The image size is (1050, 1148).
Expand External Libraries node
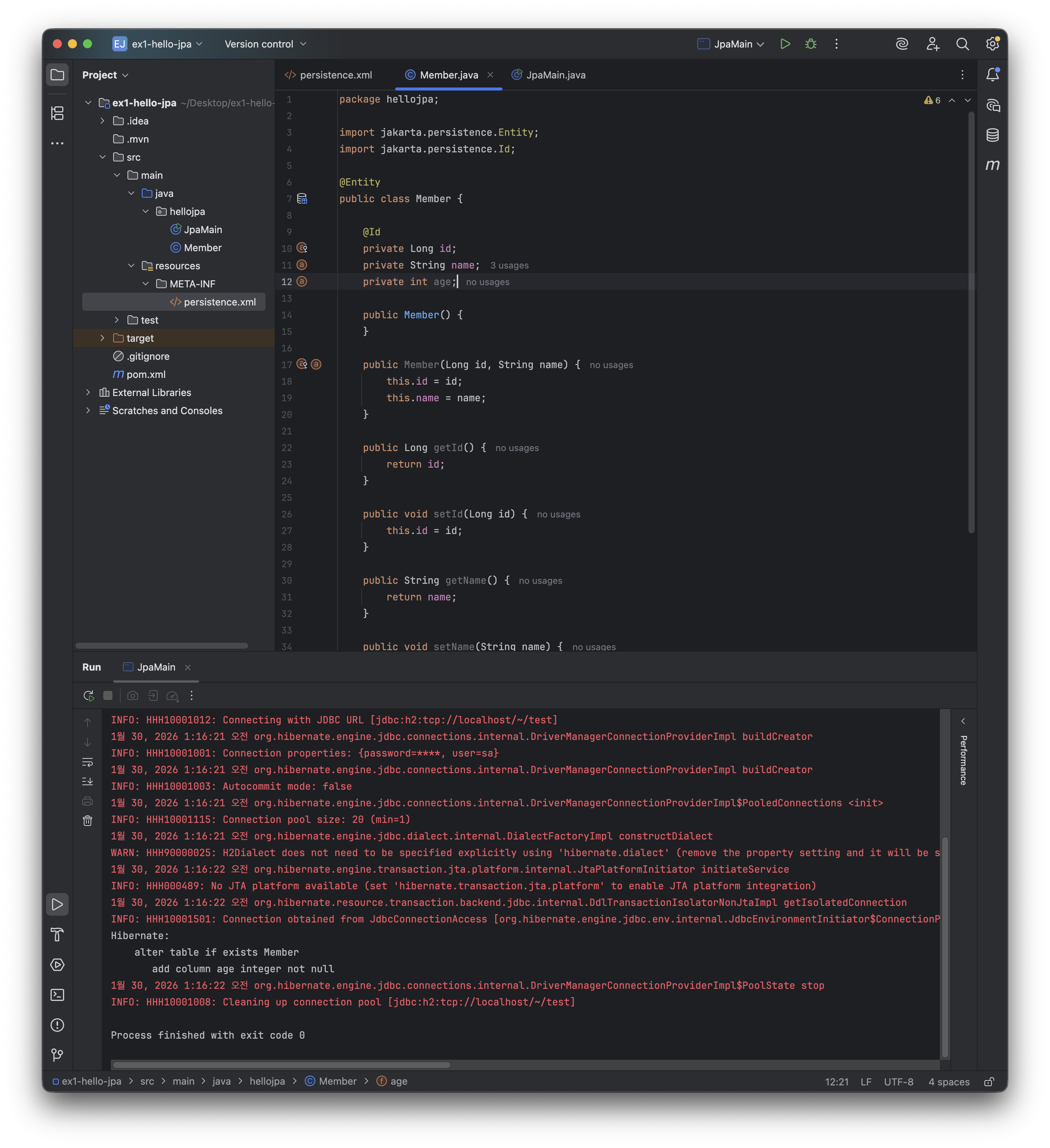tap(88, 392)
